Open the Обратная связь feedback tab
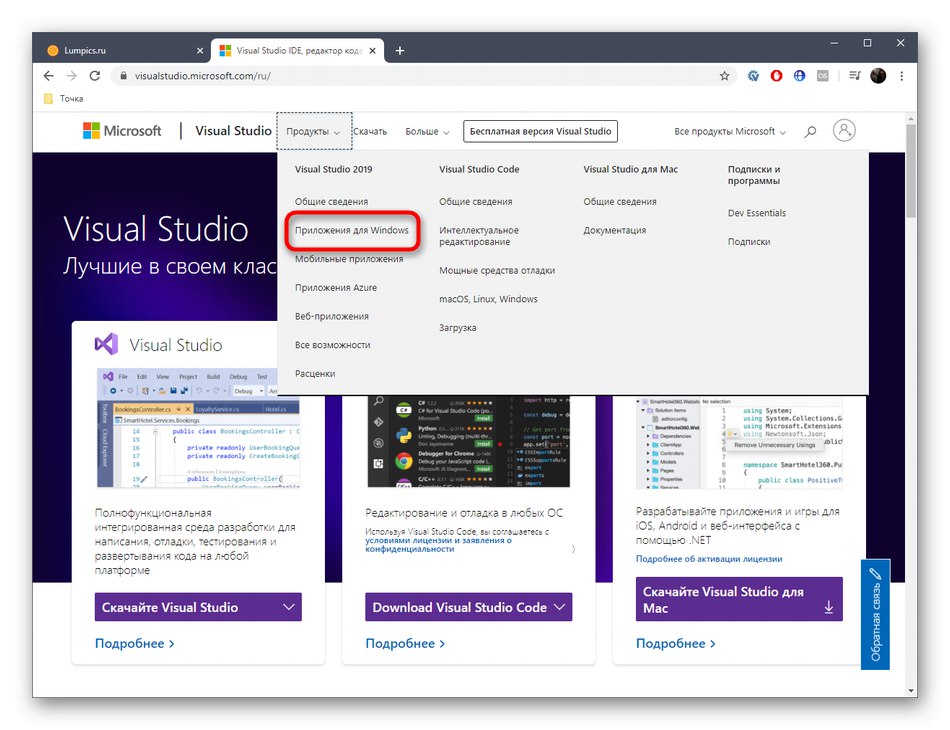 [875, 614]
